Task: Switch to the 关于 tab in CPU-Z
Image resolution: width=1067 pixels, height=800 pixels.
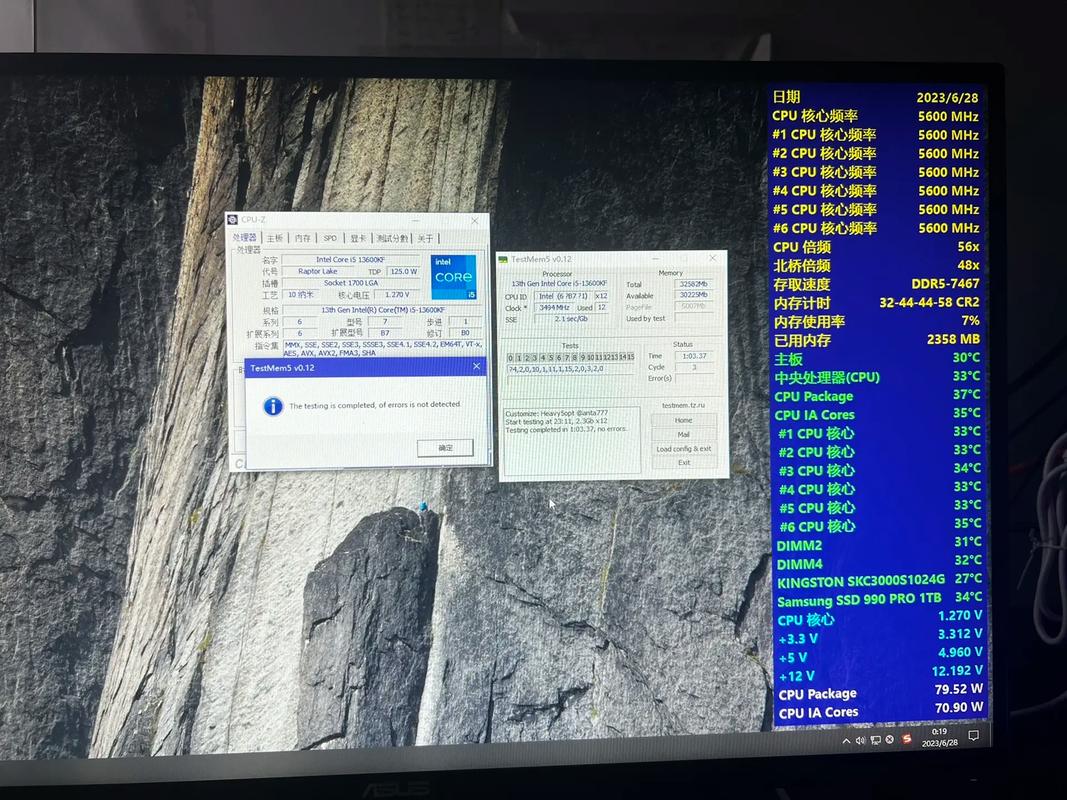Action: click(425, 238)
